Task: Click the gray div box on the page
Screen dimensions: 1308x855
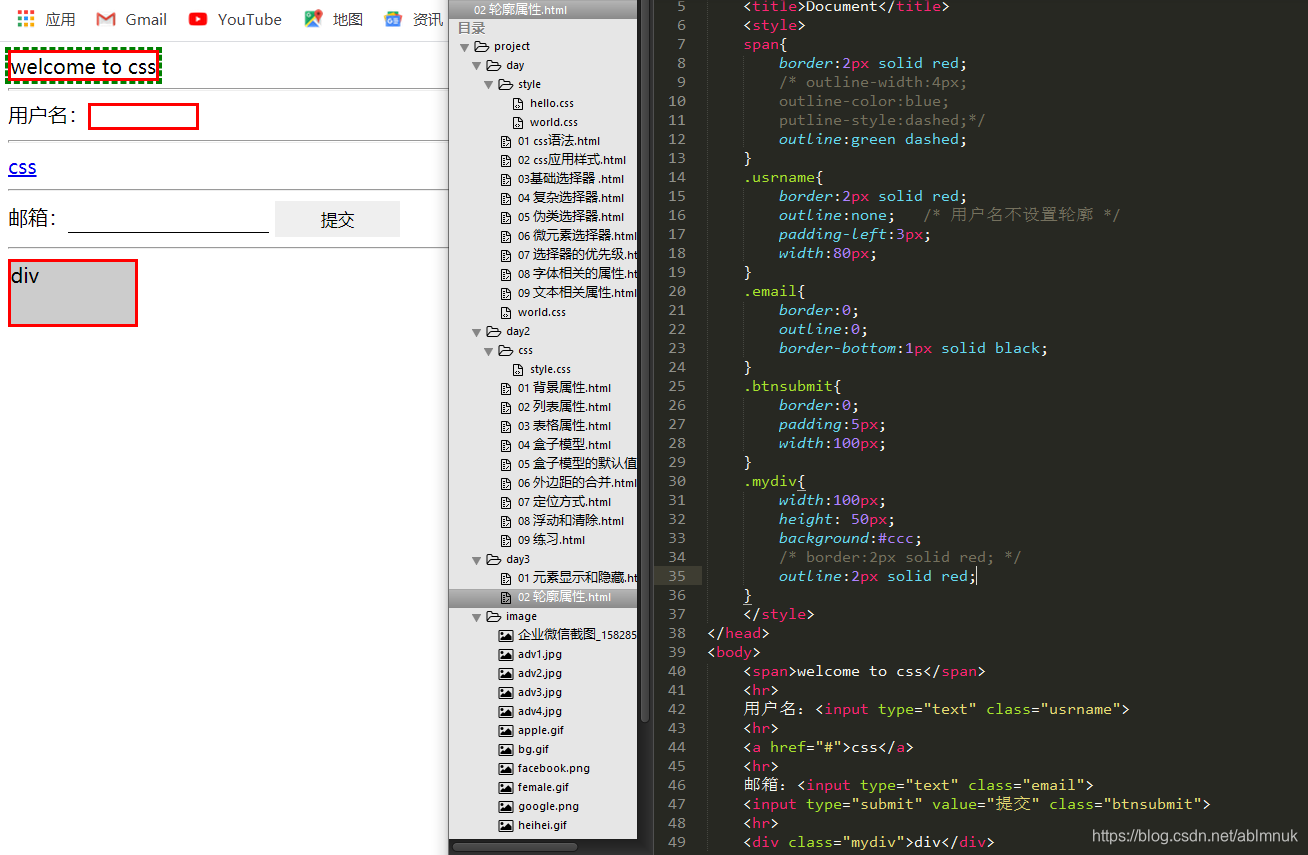Action: click(x=72, y=293)
